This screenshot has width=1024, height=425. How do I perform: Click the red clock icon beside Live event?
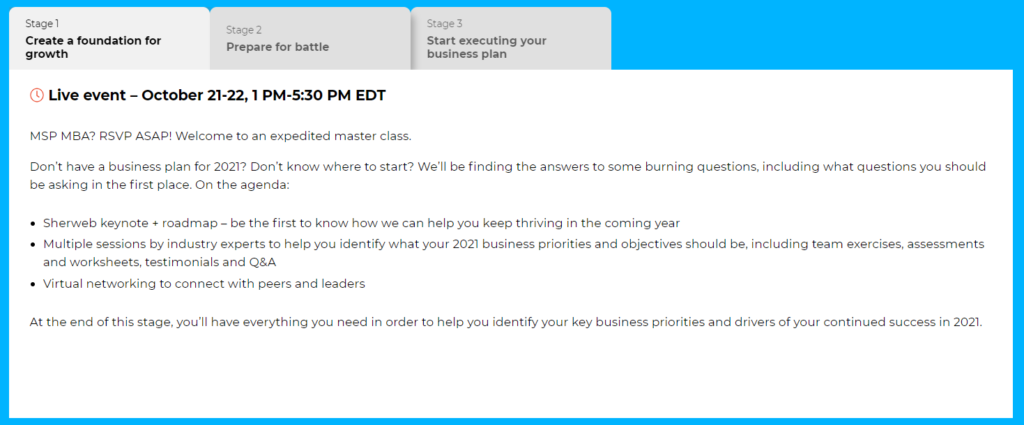tap(37, 95)
